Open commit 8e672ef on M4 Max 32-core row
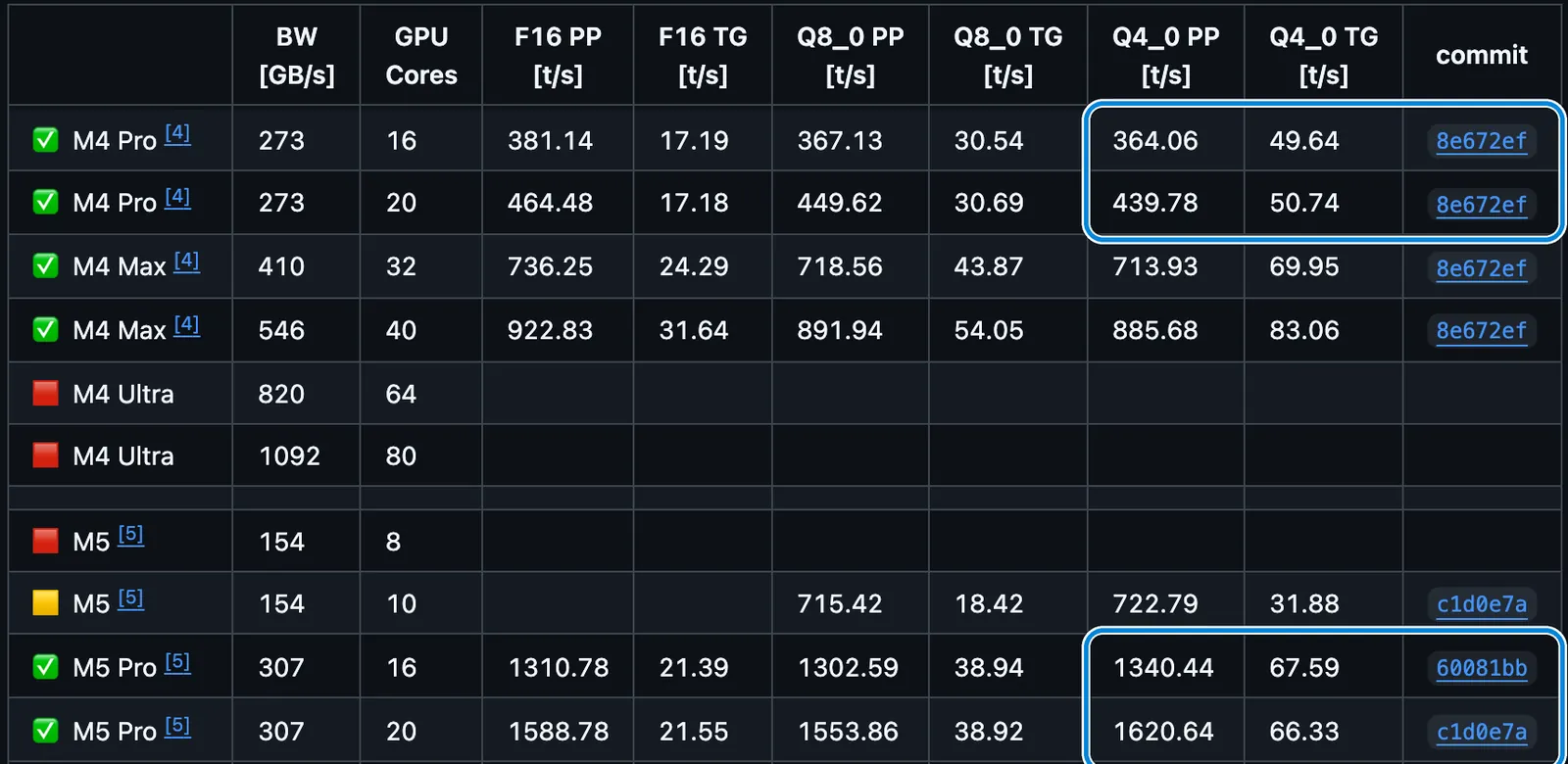The image size is (1568, 764). click(1481, 268)
